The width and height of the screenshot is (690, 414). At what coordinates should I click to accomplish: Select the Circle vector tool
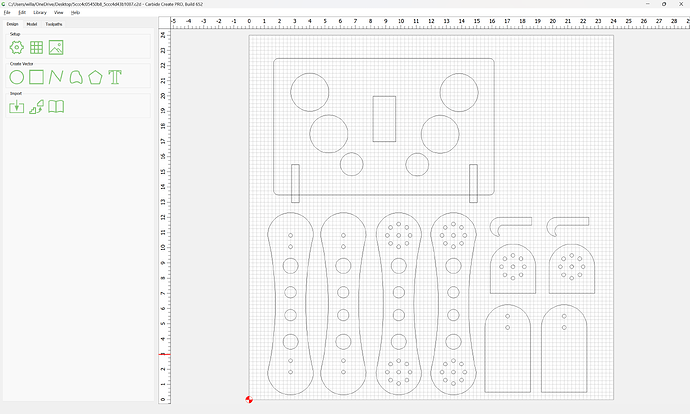click(16, 77)
